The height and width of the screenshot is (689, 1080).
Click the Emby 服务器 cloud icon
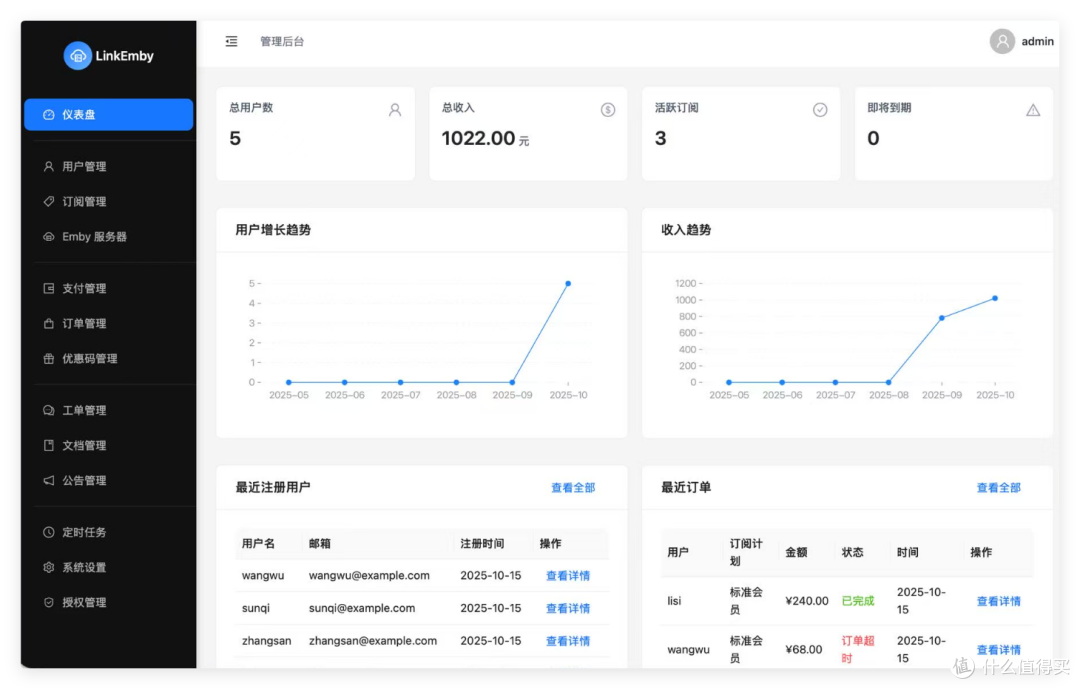(48, 236)
